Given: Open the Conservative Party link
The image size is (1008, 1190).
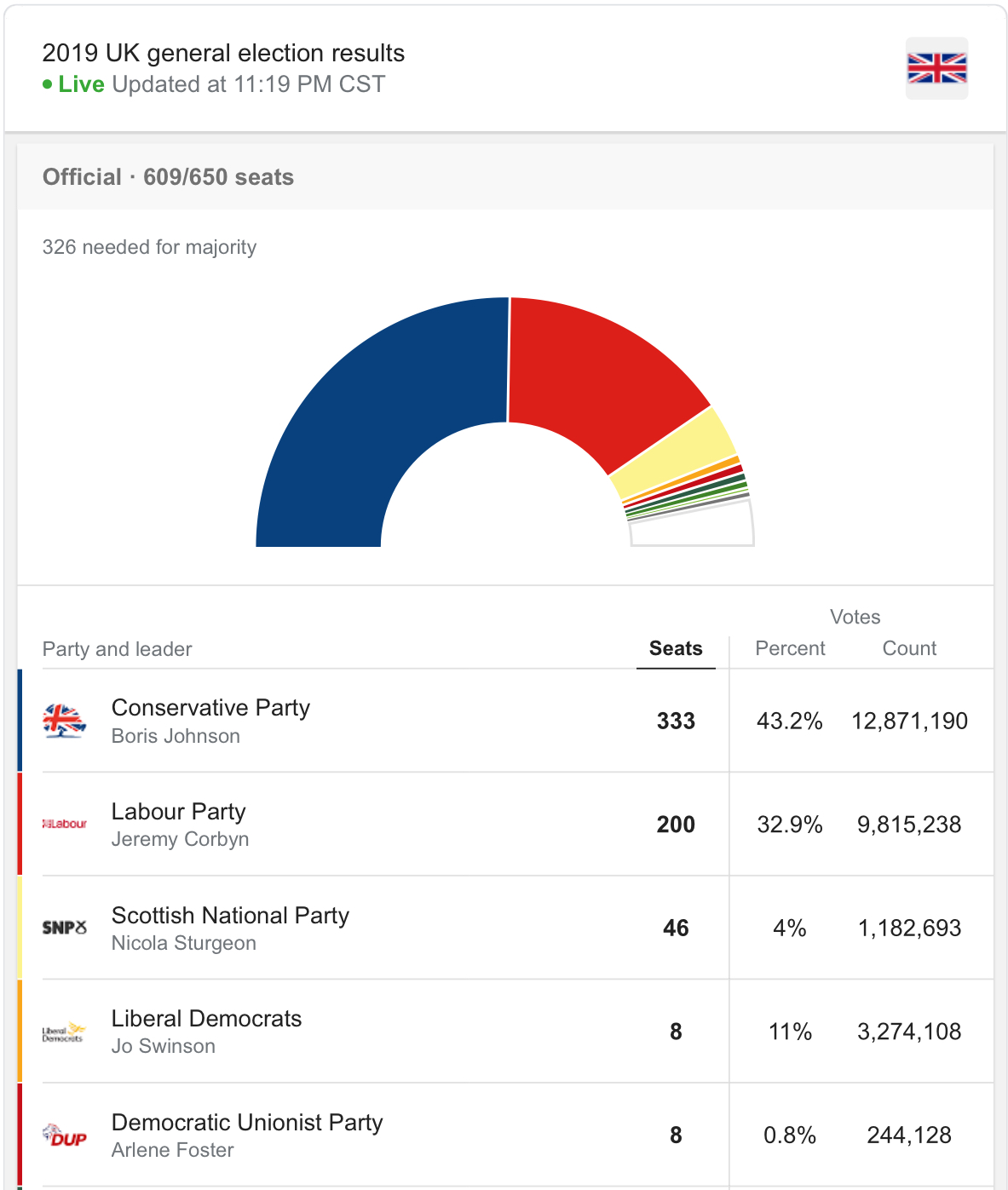Looking at the screenshot, I should tap(210, 708).
